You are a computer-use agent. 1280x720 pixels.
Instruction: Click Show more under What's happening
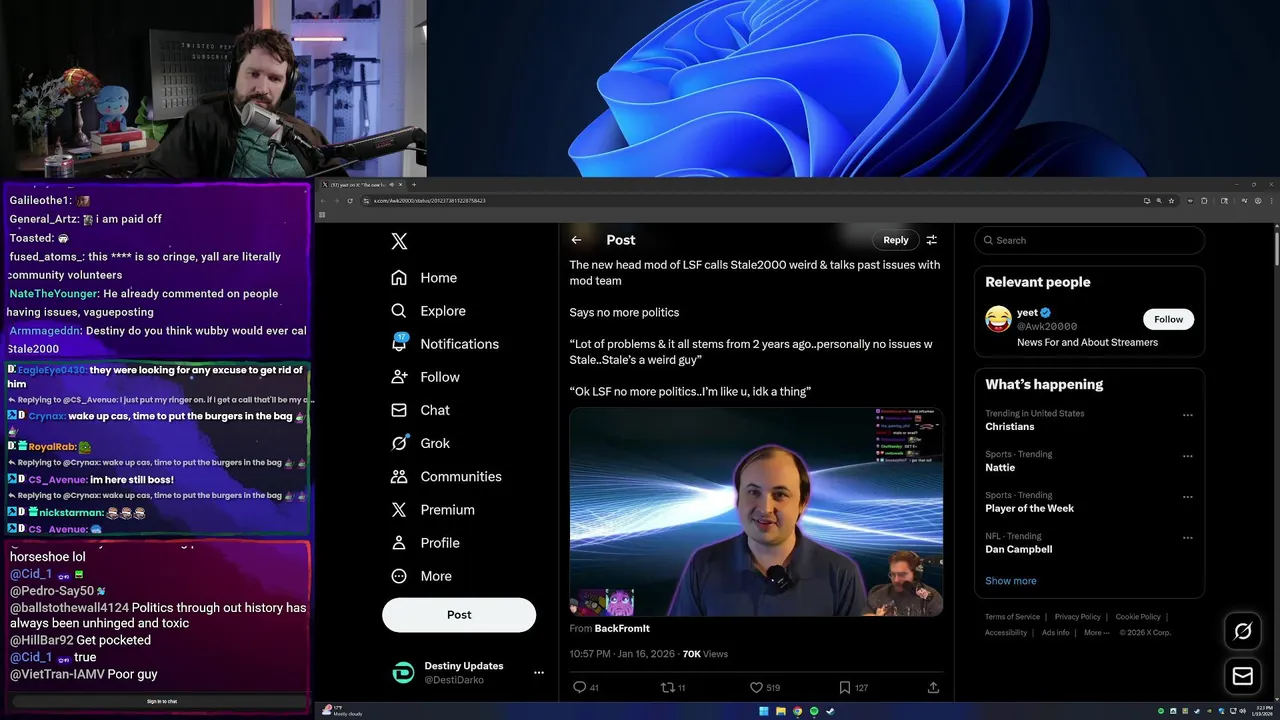[x=1011, y=581]
